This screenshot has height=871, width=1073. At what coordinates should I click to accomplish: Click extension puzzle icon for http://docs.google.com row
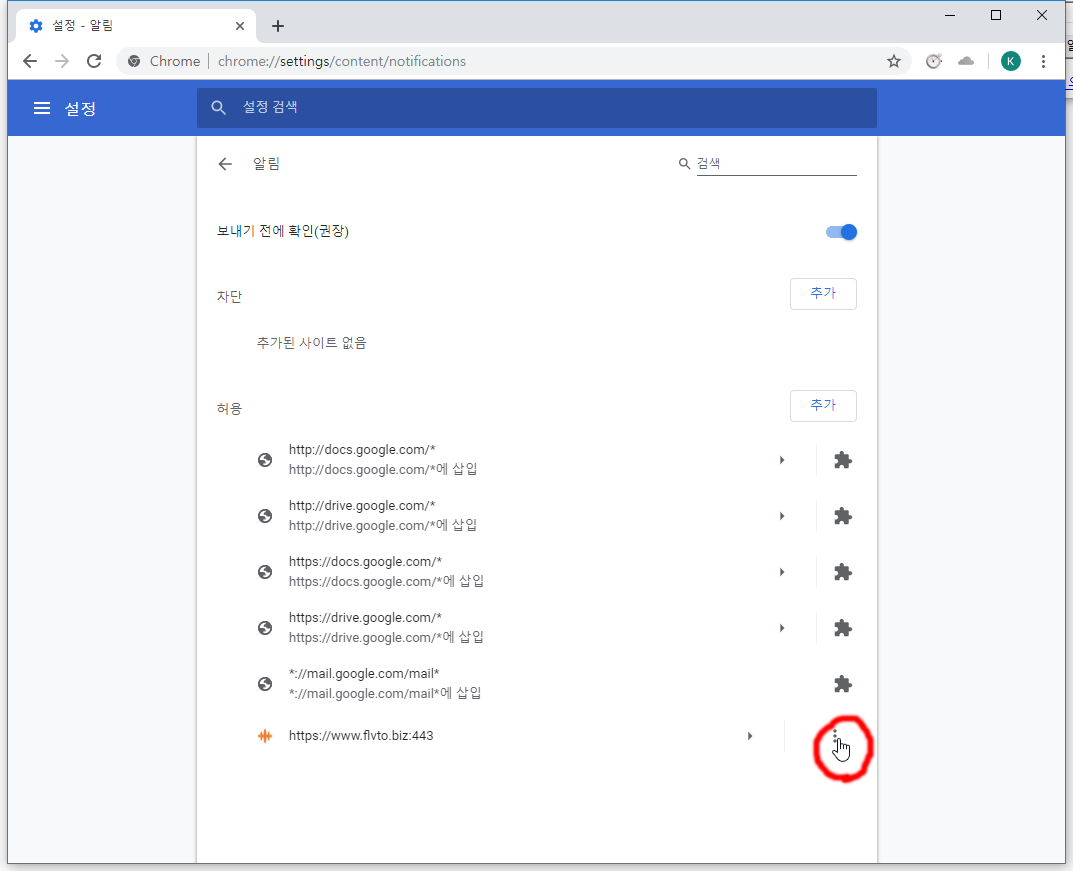pyautogui.click(x=842, y=460)
